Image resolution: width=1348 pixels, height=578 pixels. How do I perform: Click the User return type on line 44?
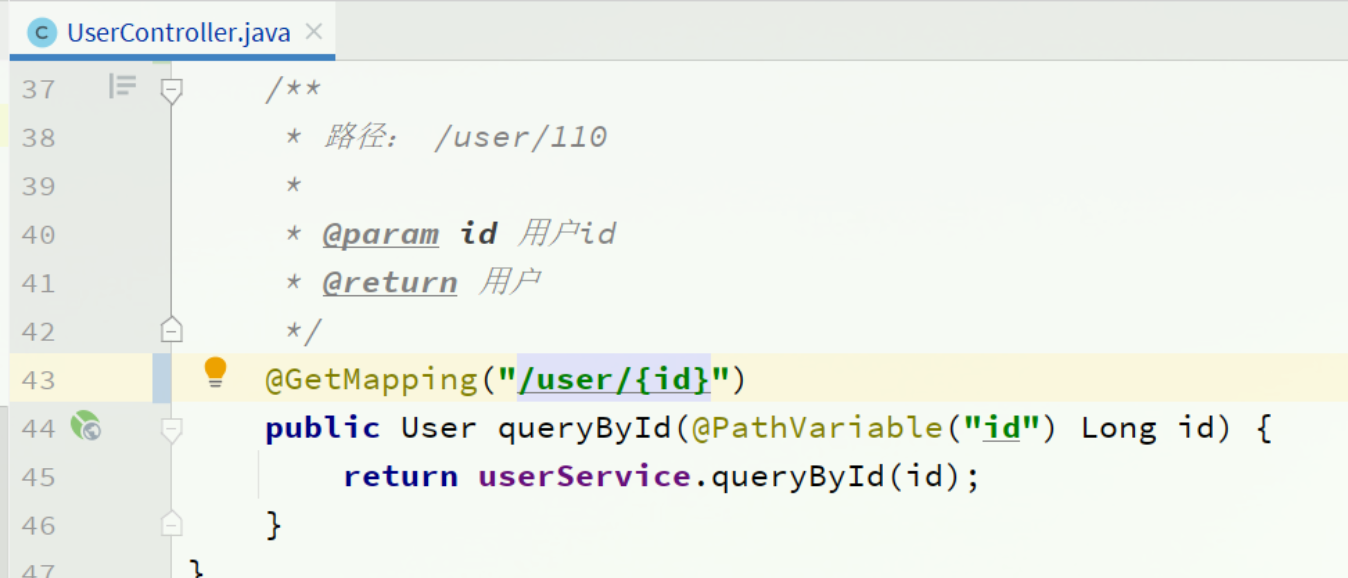click(x=438, y=429)
